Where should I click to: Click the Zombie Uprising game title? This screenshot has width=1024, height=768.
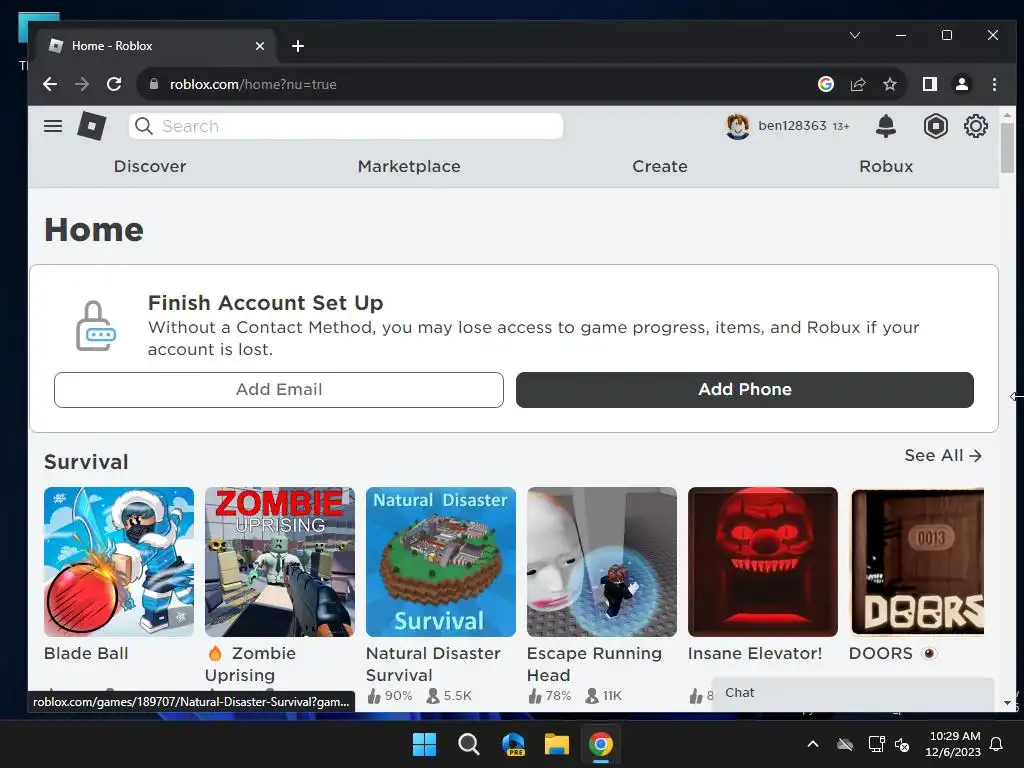[x=251, y=664]
